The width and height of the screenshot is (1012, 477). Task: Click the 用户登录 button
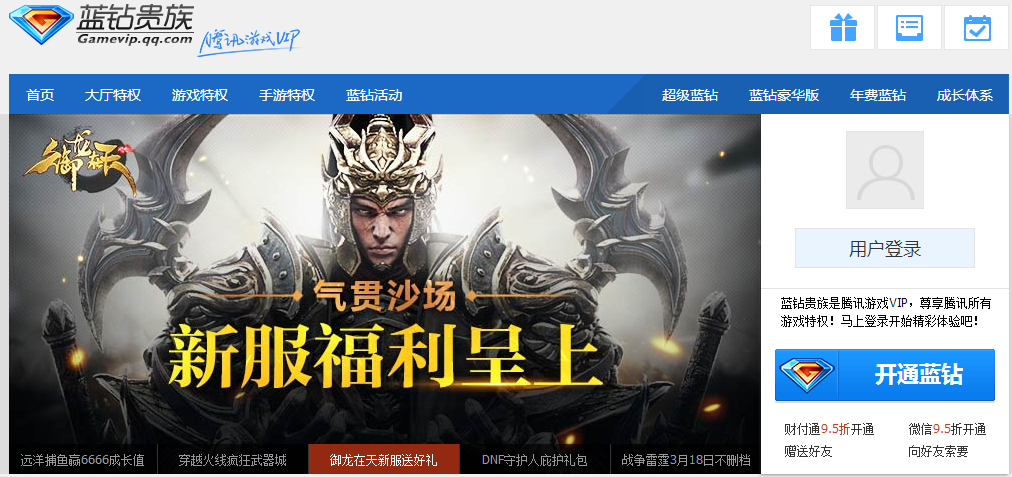point(884,248)
